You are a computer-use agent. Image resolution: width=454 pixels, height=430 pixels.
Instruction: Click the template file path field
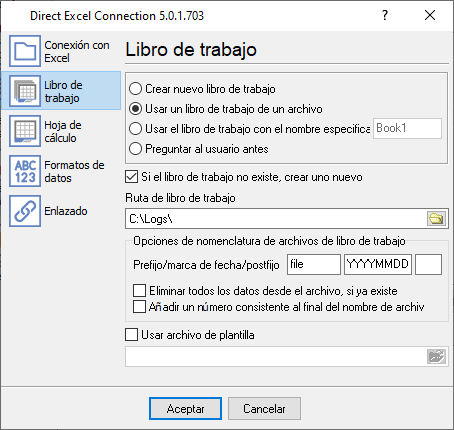(x=276, y=357)
